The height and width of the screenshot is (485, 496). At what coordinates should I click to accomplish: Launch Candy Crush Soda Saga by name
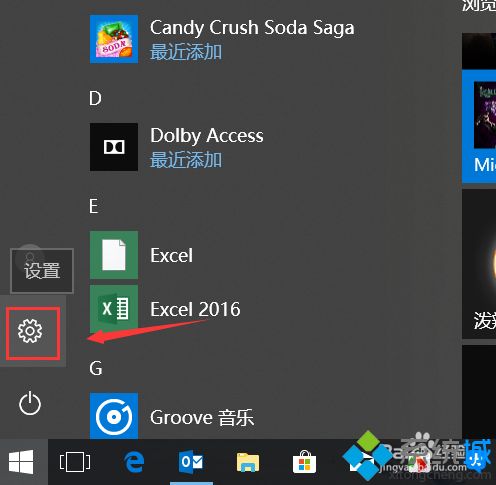252,28
